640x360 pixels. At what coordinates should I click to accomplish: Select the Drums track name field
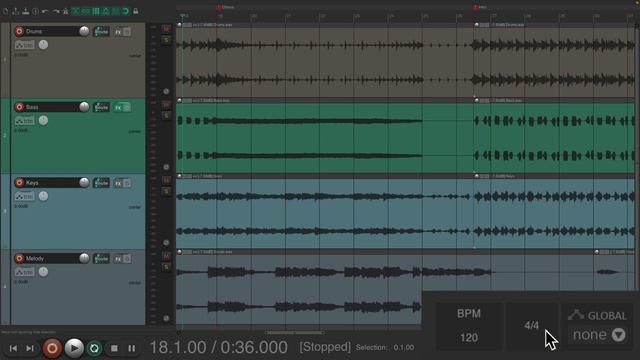pyautogui.click(x=51, y=31)
